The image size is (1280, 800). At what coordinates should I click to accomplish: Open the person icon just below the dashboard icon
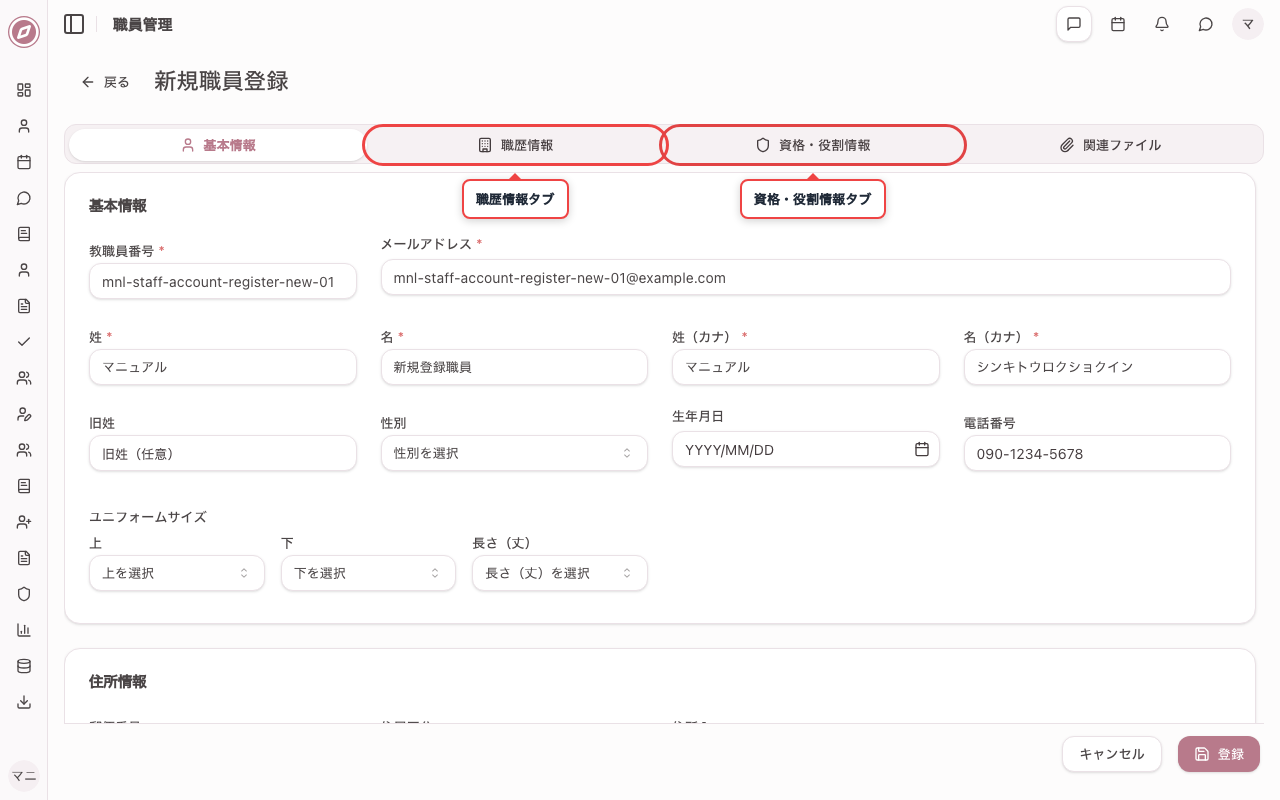tap(24, 126)
